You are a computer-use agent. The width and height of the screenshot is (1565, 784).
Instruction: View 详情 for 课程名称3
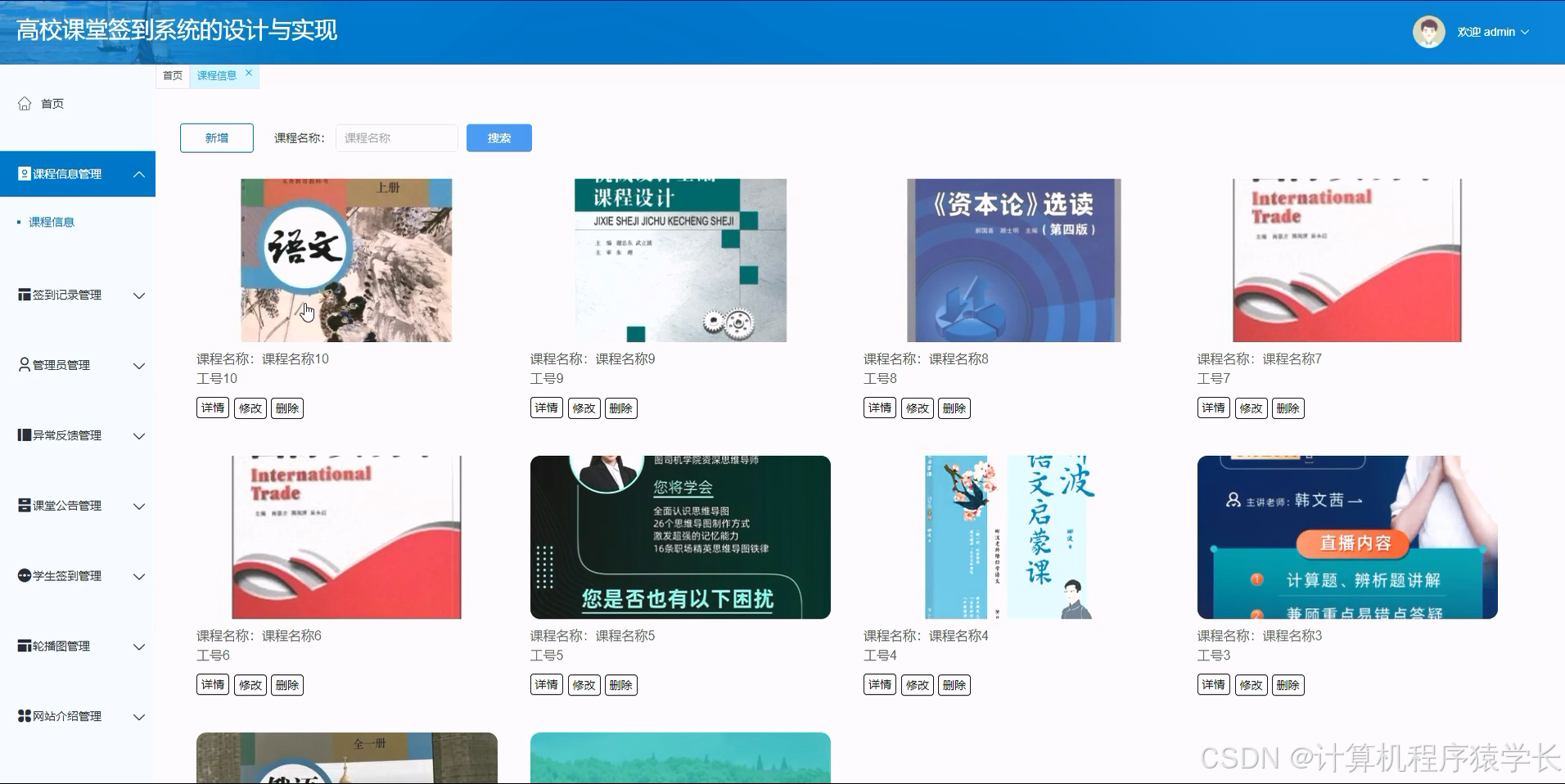coord(1214,685)
